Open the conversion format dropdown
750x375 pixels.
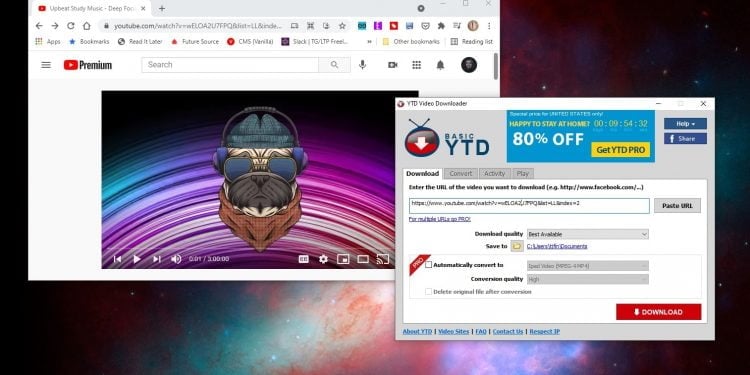tap(587, 265)
